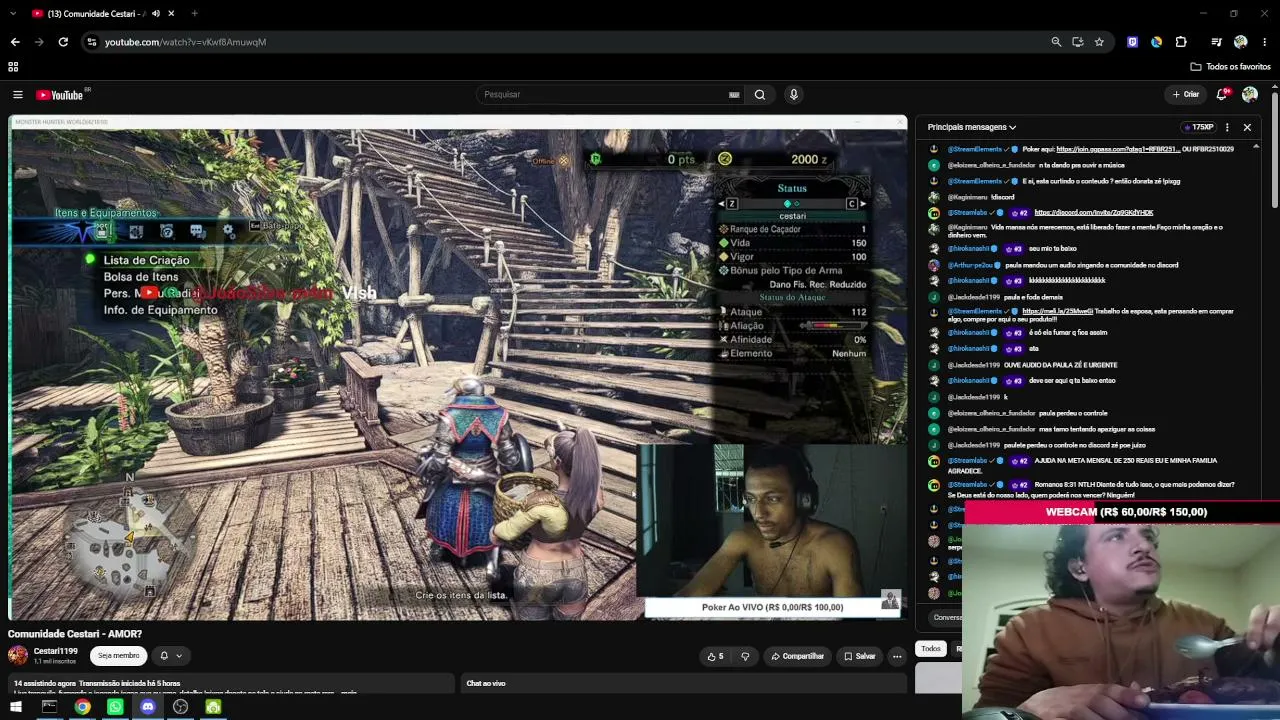The width and height of the screenshot is (1280, 720).
Task: Open the meli.la link in chat
Action: point(1058,311)
